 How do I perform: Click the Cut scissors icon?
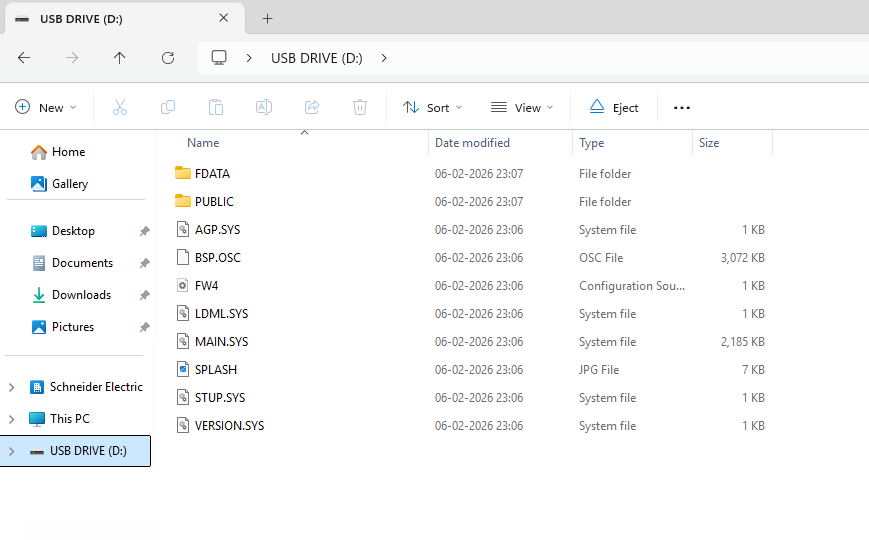(x=120, y=107)
